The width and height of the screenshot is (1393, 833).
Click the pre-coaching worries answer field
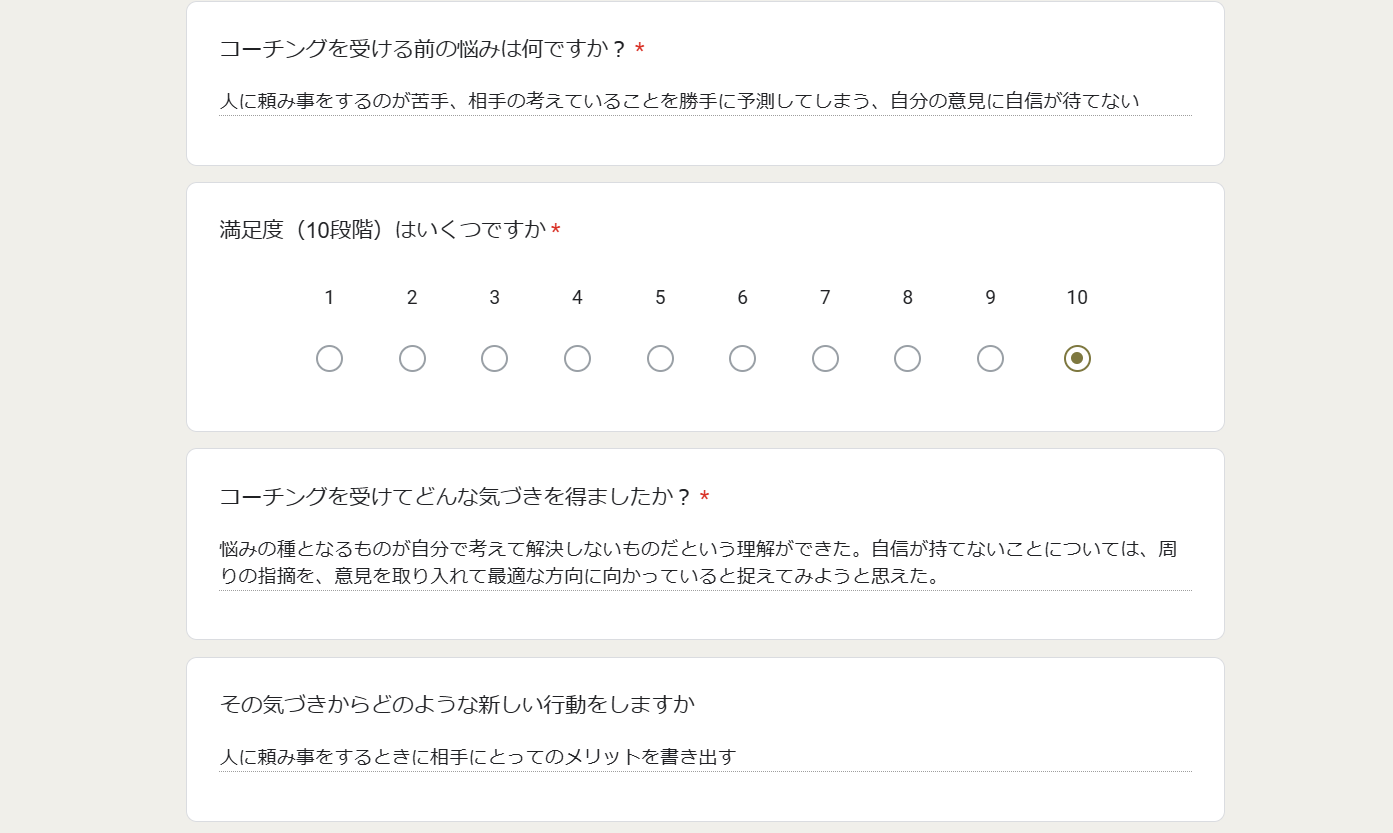[x=705, y=101]
